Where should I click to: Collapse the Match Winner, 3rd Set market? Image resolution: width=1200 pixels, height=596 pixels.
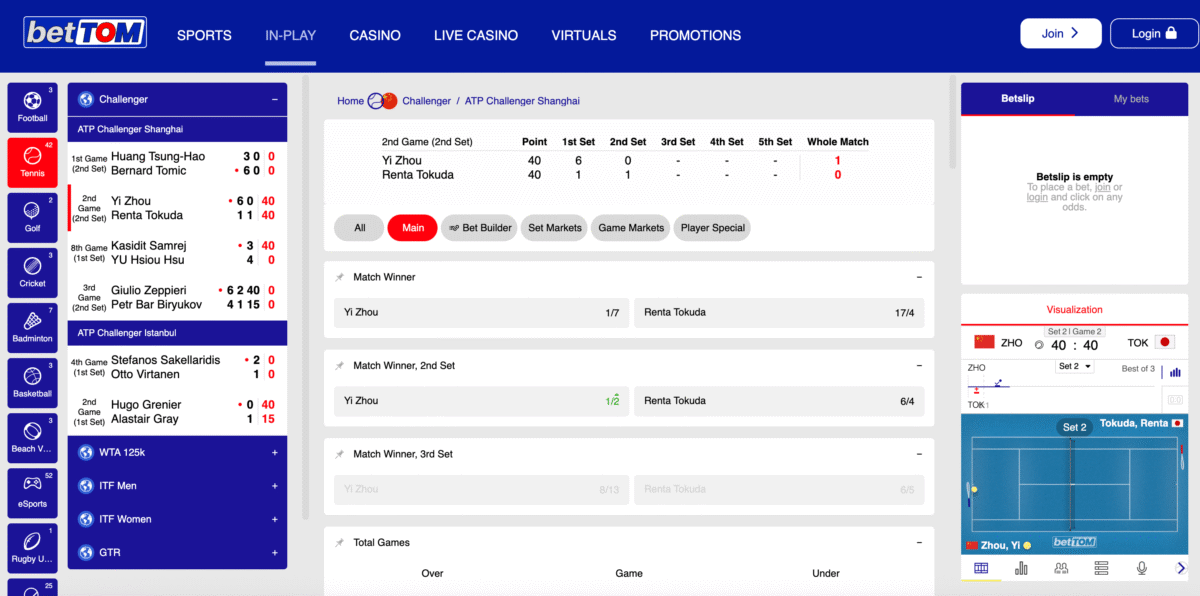click(x=919, y=454)
